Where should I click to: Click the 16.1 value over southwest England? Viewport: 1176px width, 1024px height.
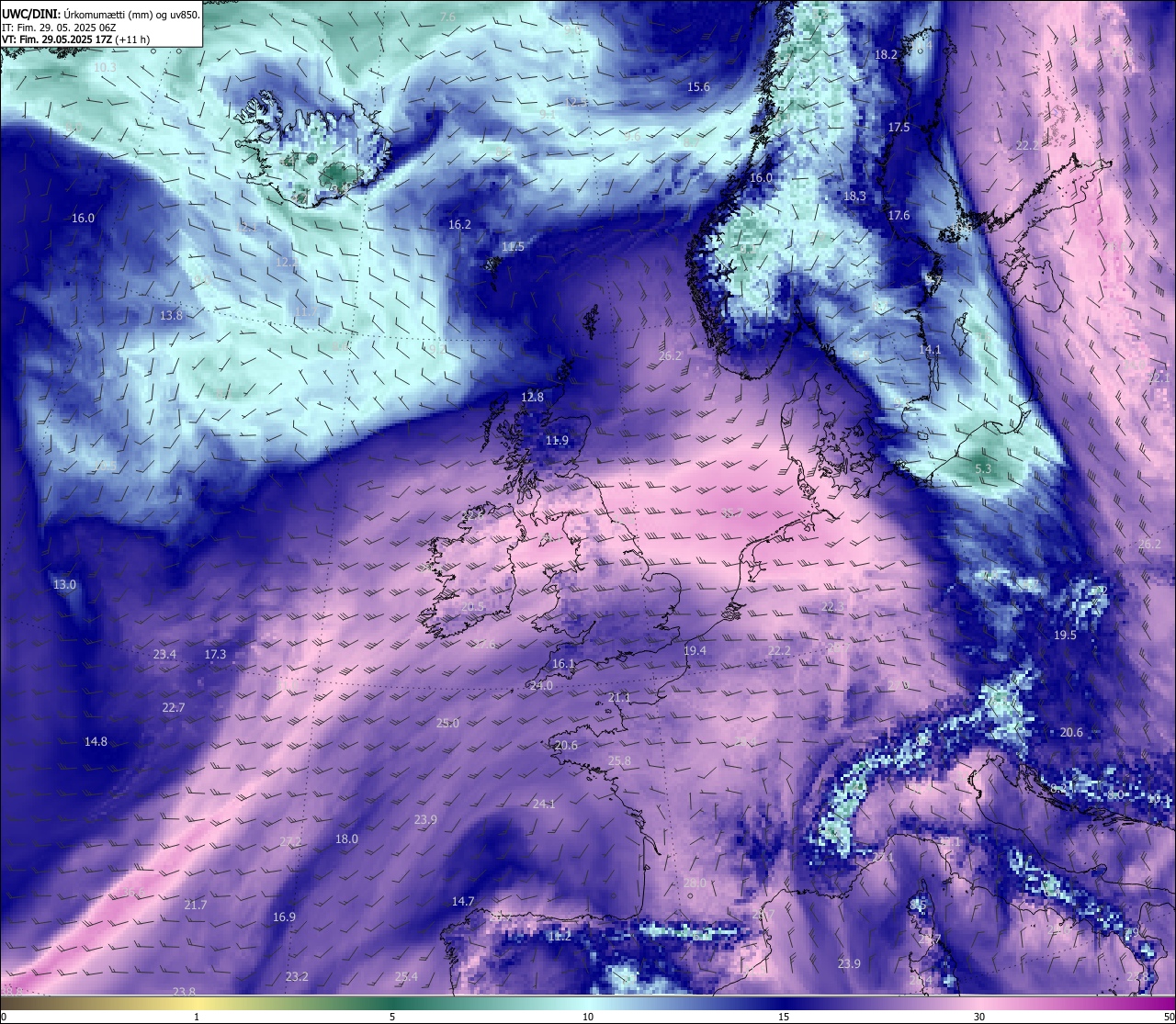563,663
